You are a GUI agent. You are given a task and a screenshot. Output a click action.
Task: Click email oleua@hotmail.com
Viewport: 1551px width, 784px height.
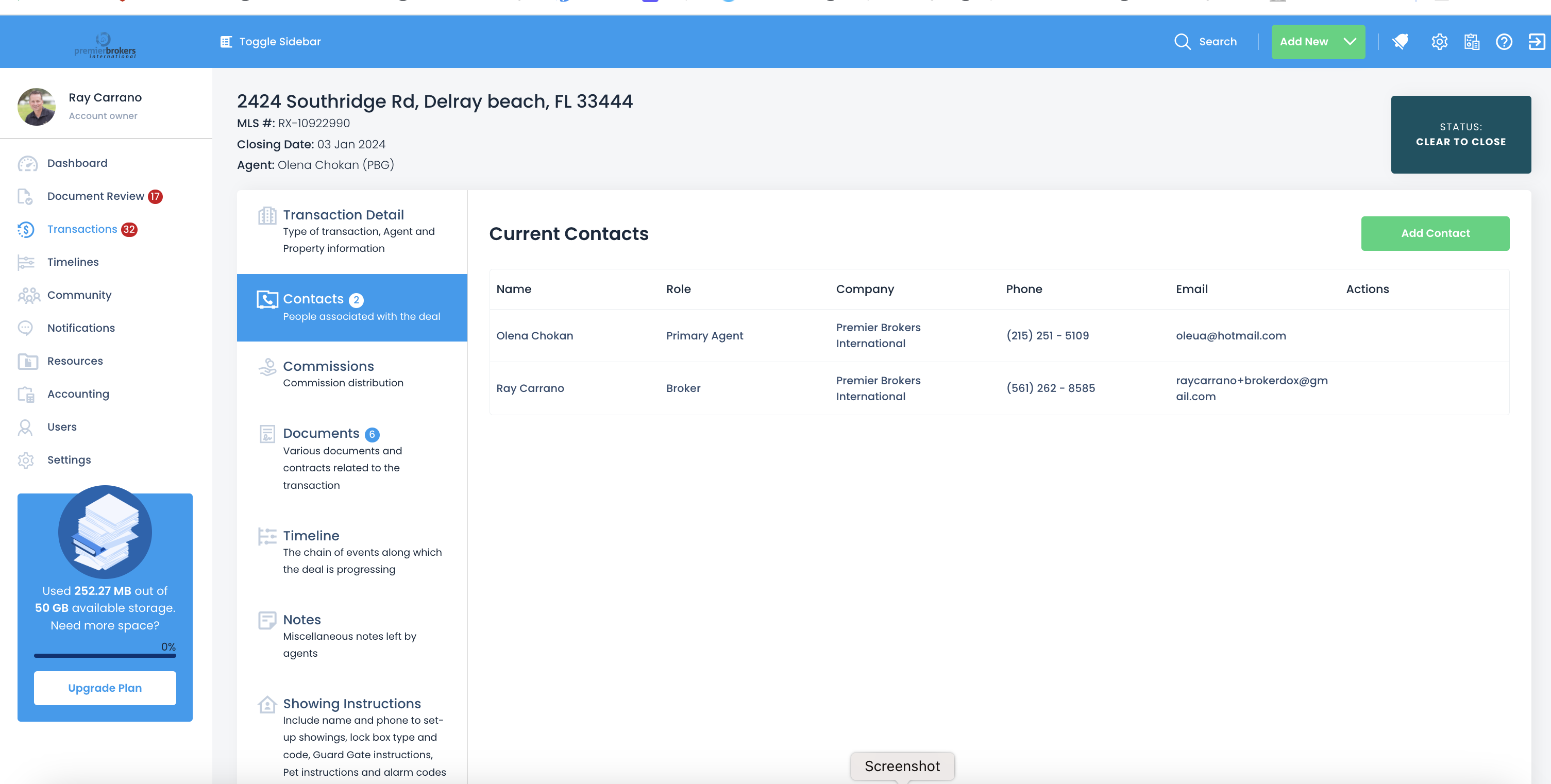(x=1230, y=336)
